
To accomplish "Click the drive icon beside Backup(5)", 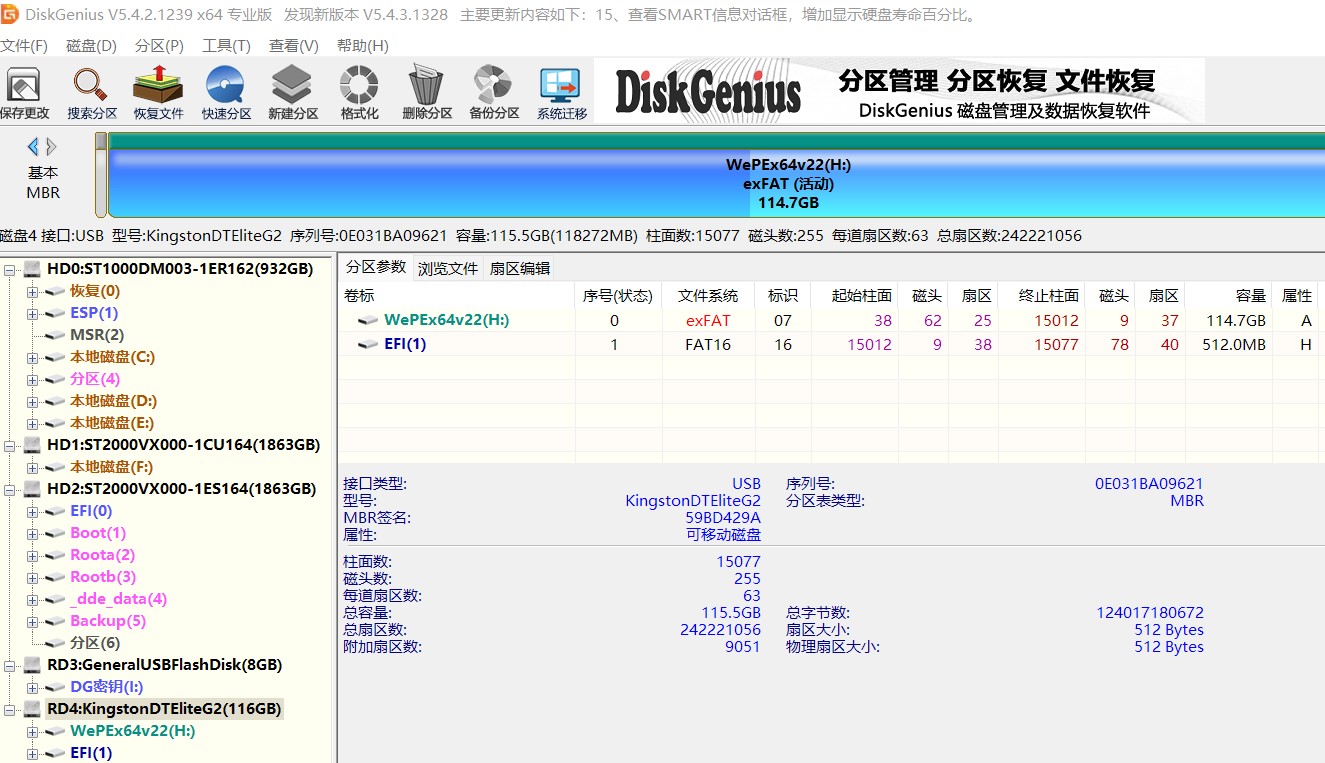I will click(x=55, y=621).
